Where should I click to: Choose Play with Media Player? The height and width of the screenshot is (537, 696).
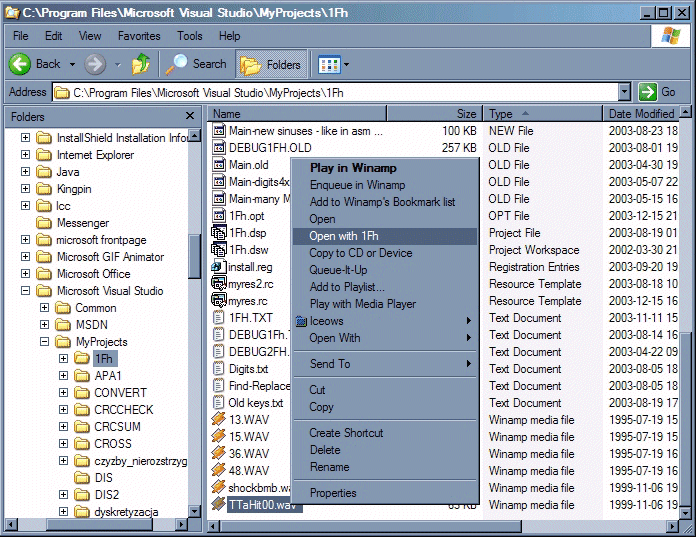point(385,304)
